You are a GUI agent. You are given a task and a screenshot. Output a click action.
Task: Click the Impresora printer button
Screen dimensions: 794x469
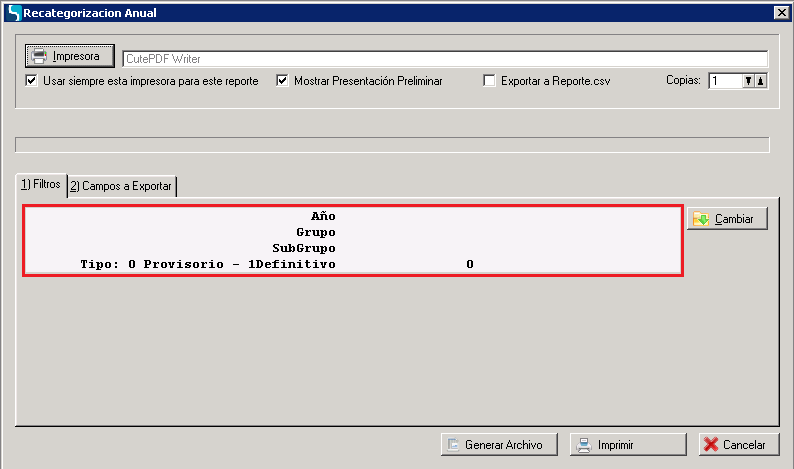(70, 56)
